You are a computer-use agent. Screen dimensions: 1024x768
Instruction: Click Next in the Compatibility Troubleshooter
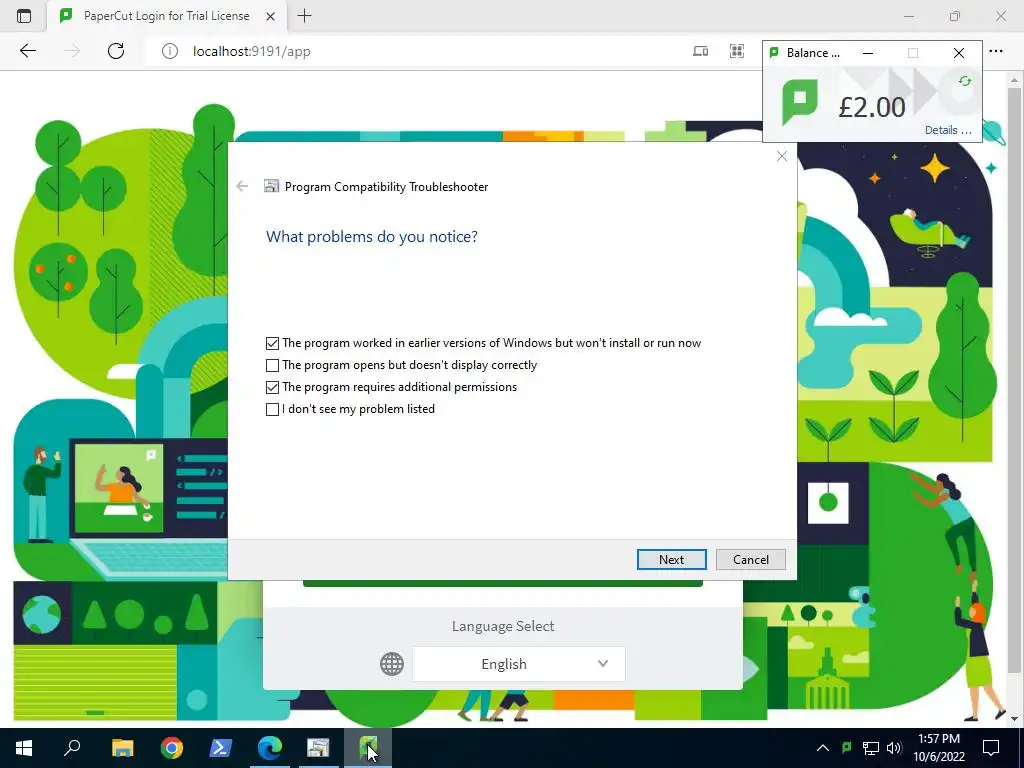point(671,560)
